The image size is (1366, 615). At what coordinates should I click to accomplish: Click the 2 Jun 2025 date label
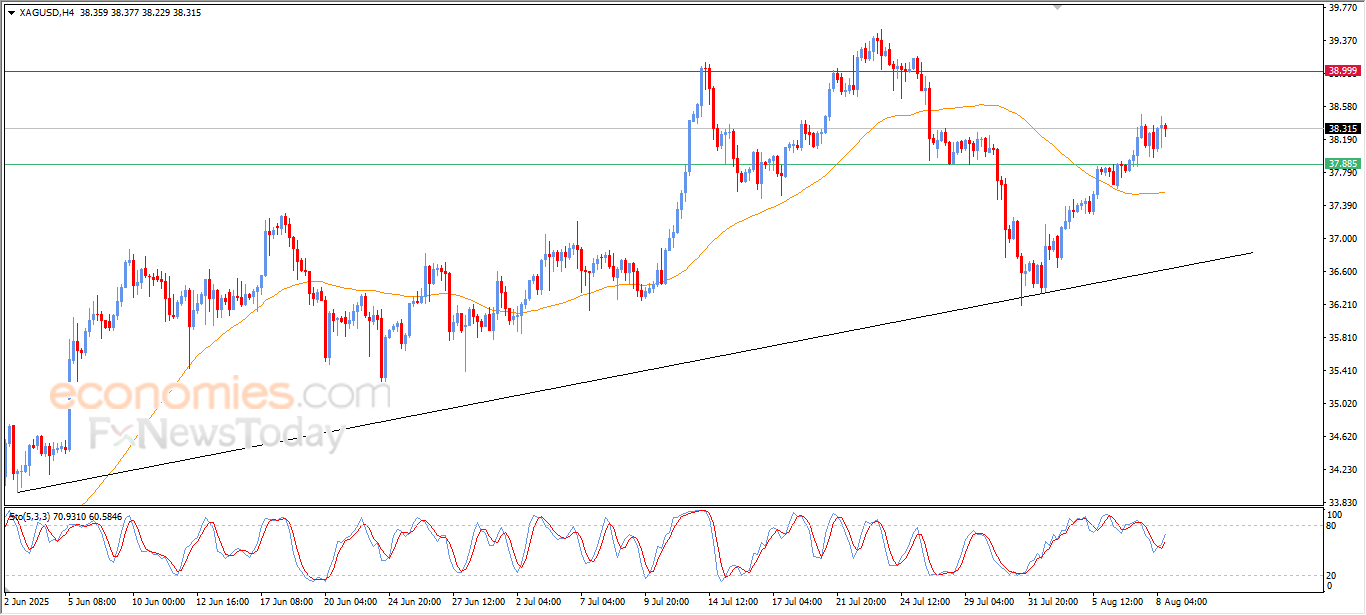tap(27, 603)
